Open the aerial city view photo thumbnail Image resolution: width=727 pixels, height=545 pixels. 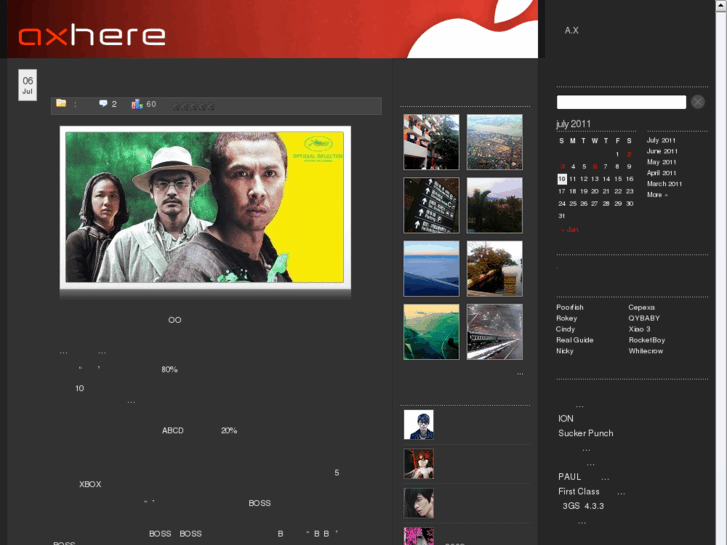click(x=495, y=142)
